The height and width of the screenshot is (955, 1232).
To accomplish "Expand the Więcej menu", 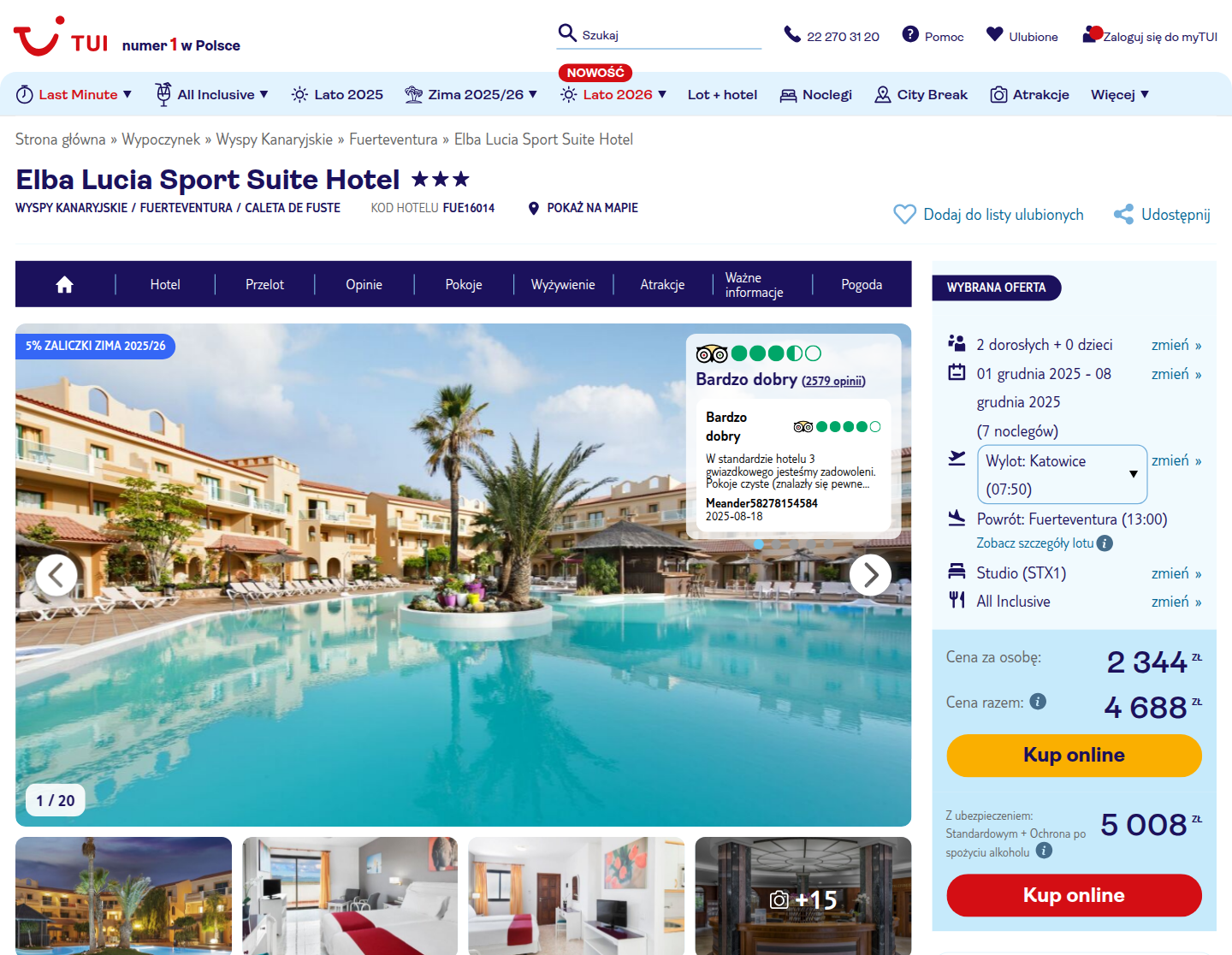I will [x=1120, y=95].
